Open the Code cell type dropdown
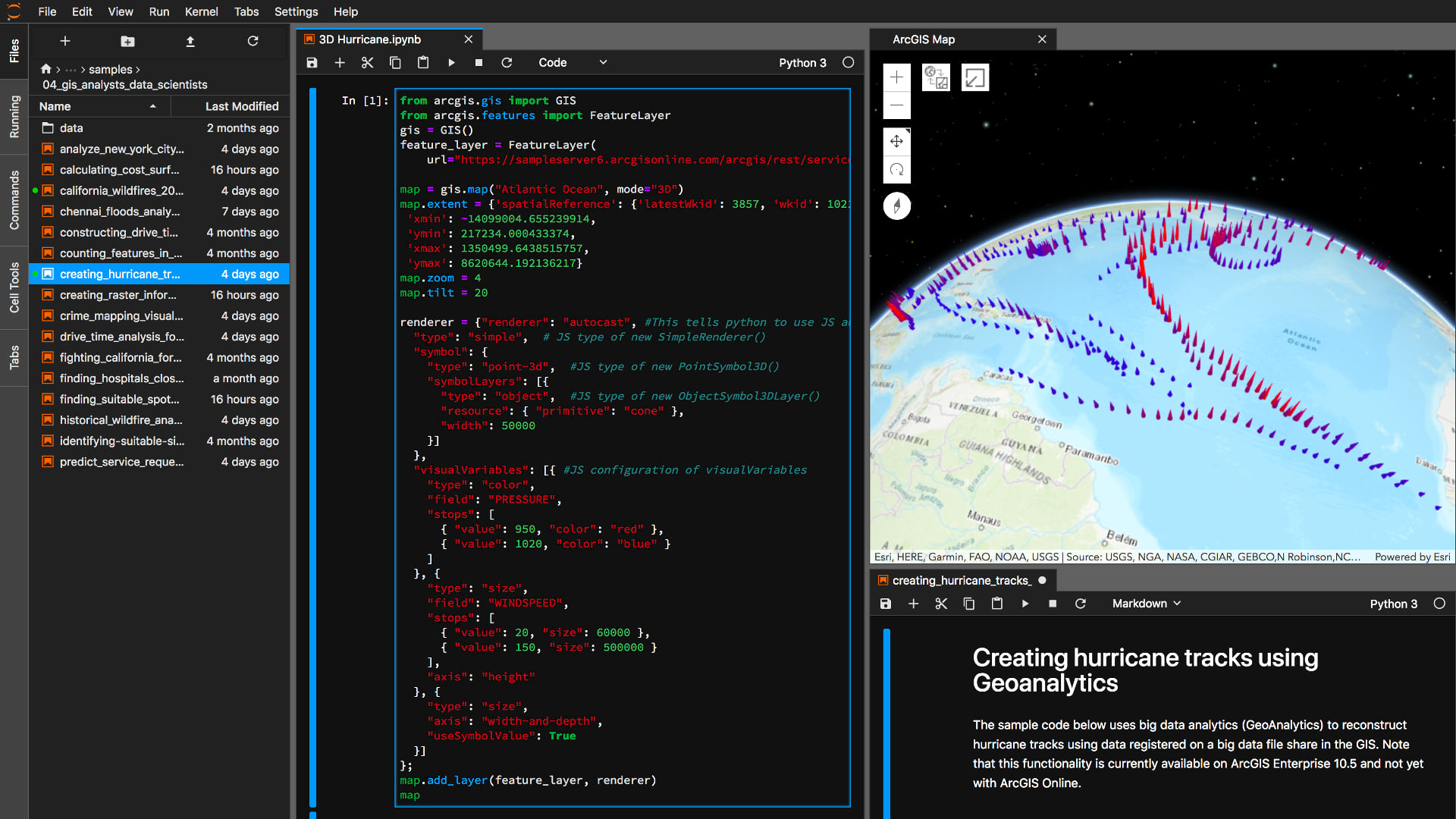1456x819 pixels. point(573,62)
